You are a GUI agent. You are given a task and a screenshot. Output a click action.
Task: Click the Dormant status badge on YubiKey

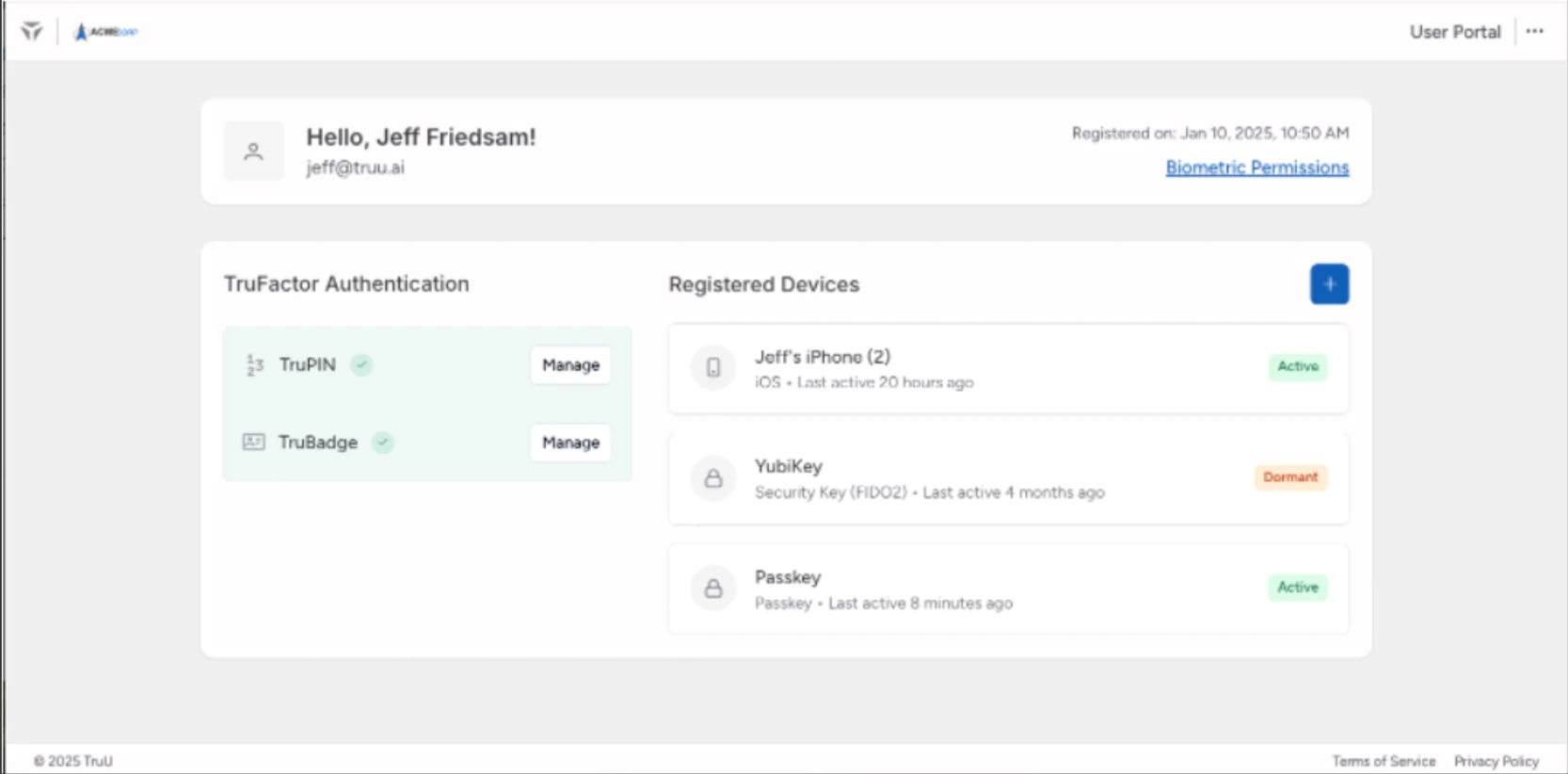(1290, 477)
